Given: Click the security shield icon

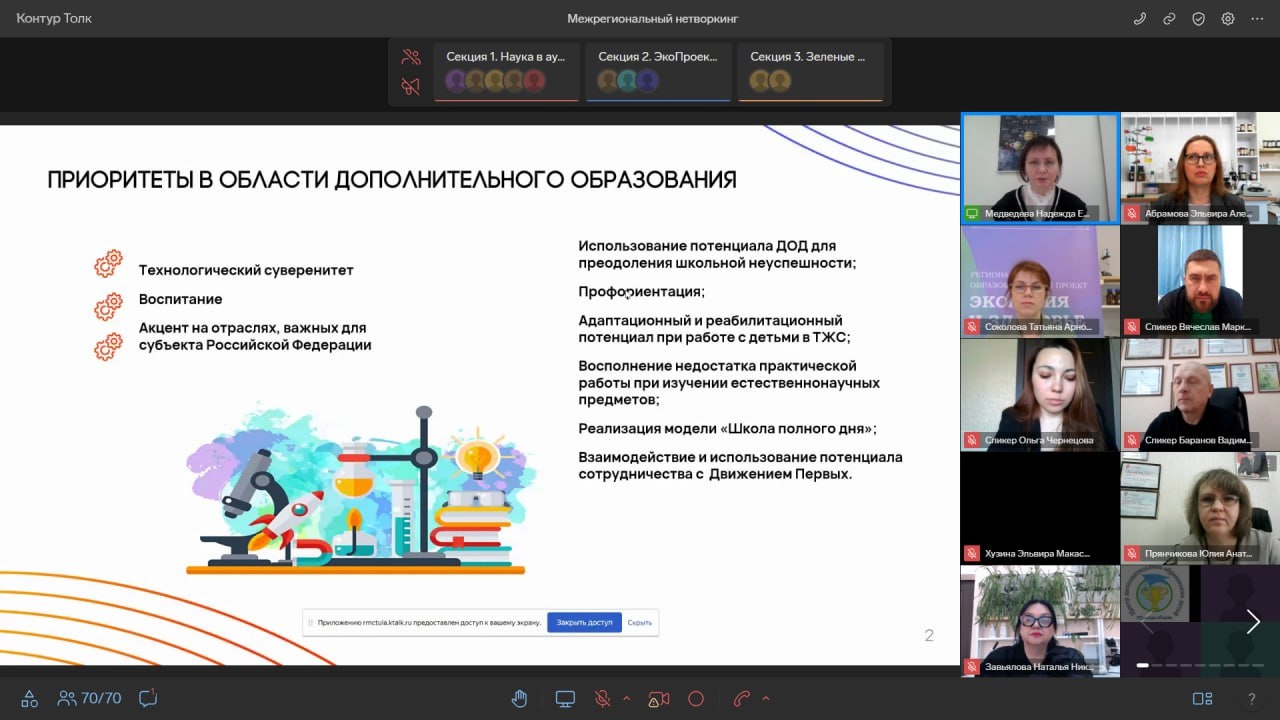Looking at the screenshot, I should (x=1198, y=19).
